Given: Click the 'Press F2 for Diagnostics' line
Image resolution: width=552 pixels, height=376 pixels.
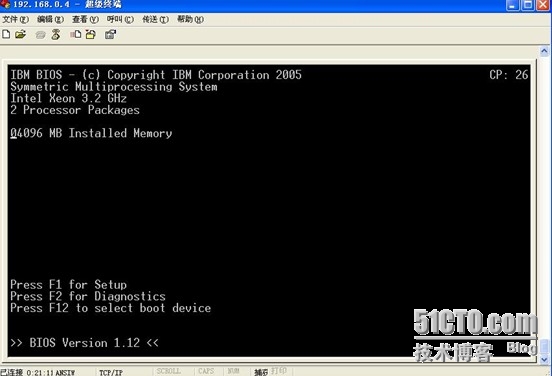Looking at the screenshot, I should click(88, 296).
